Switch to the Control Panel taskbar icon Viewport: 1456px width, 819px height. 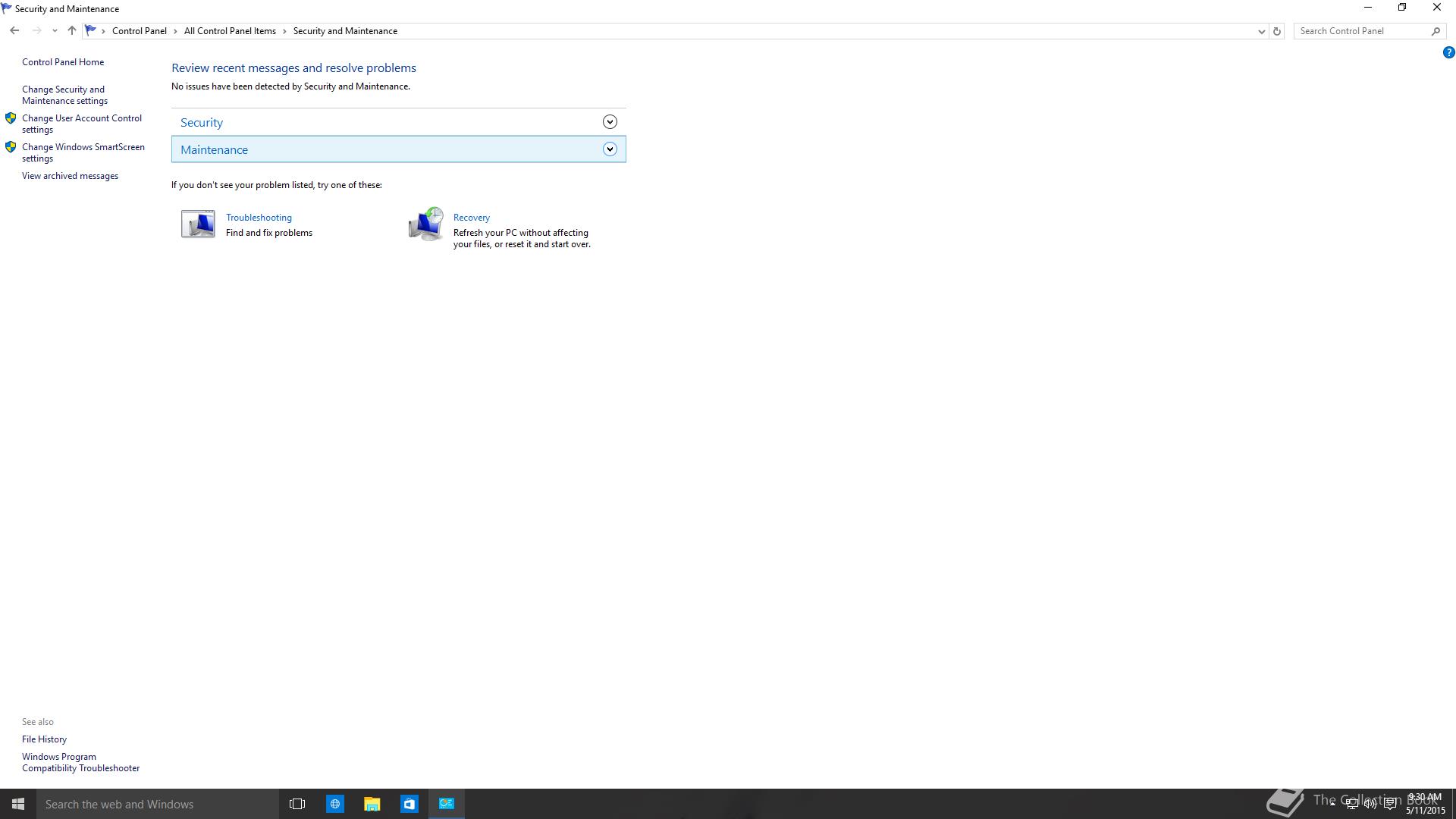tap(447, 804)
